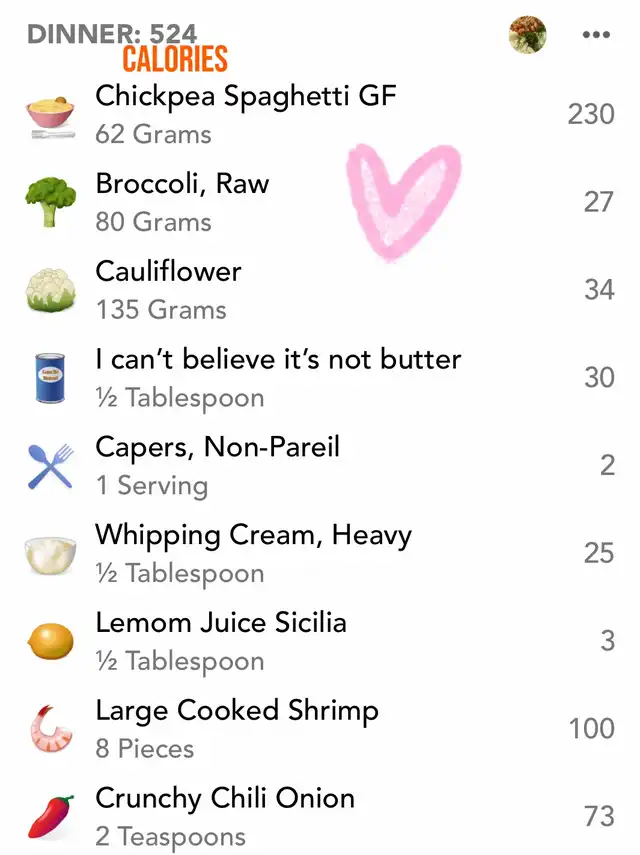Select the Cauliflower 135 Grams entry
The image size is (640, 855).
point(320,290)
